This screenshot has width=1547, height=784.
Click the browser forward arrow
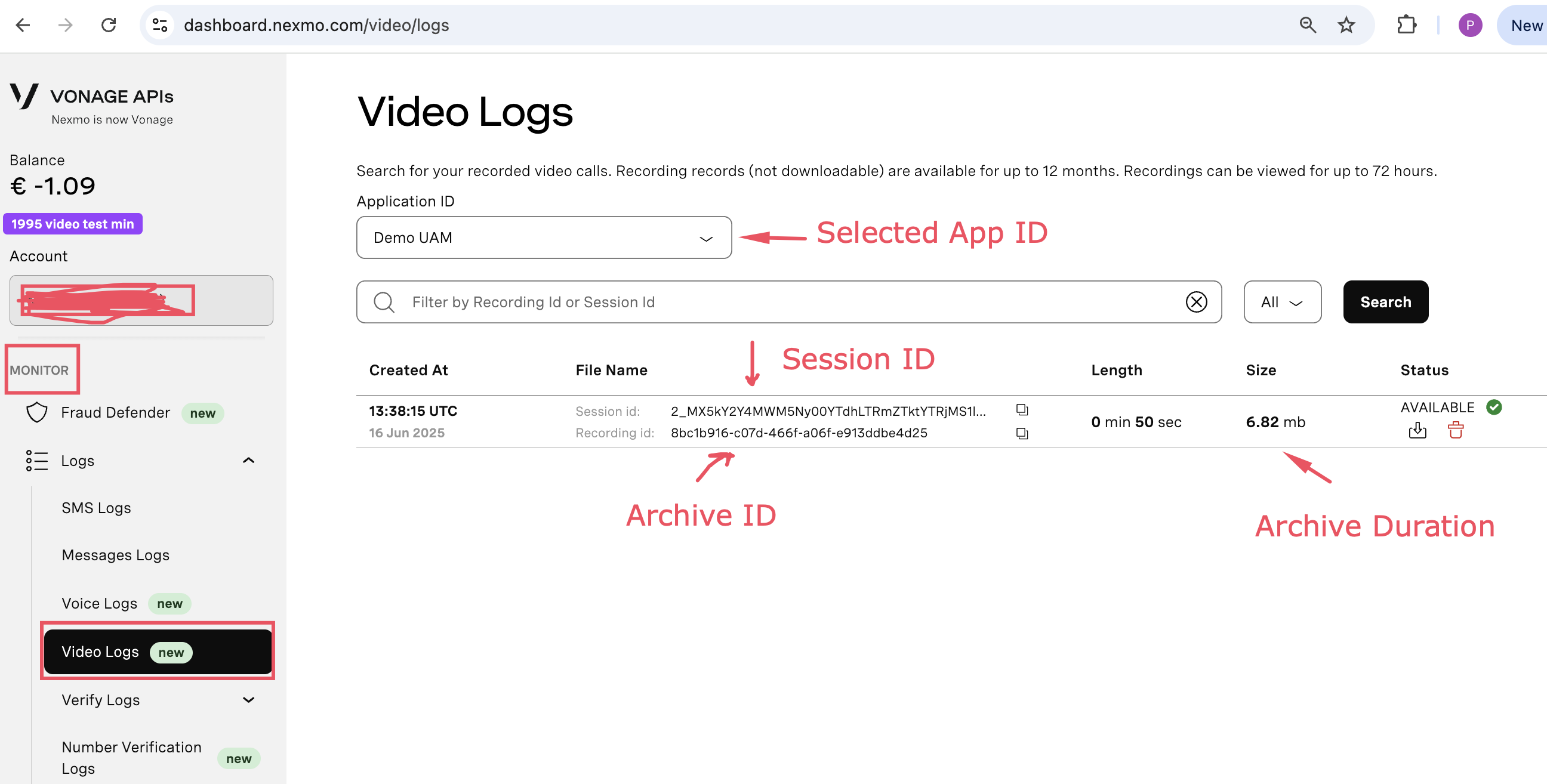point(66,25)
